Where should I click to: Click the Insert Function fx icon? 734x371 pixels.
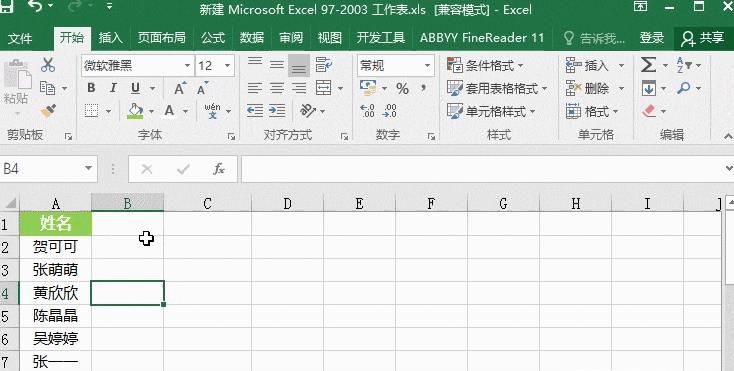coord(219,169)
